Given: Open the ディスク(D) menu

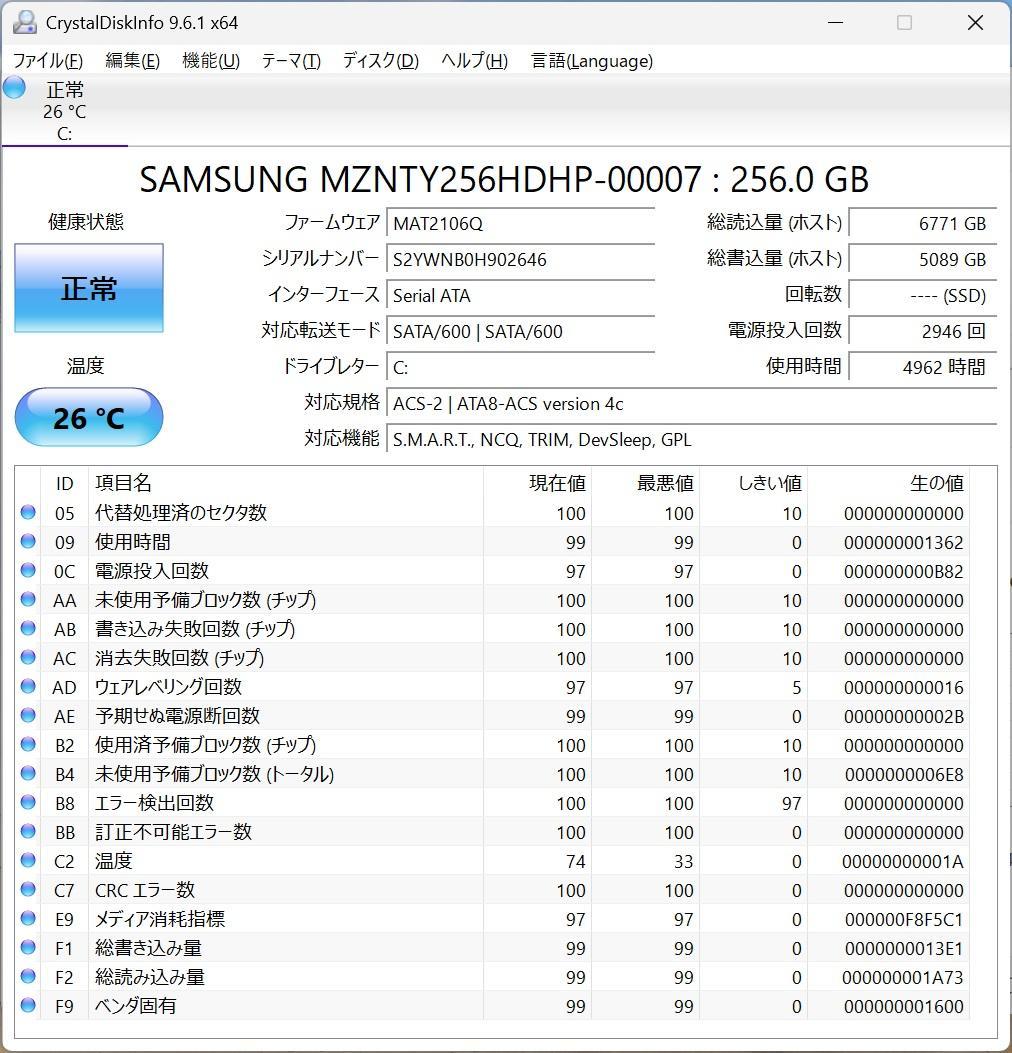Looking at the screenshot, I should (381, 61).
